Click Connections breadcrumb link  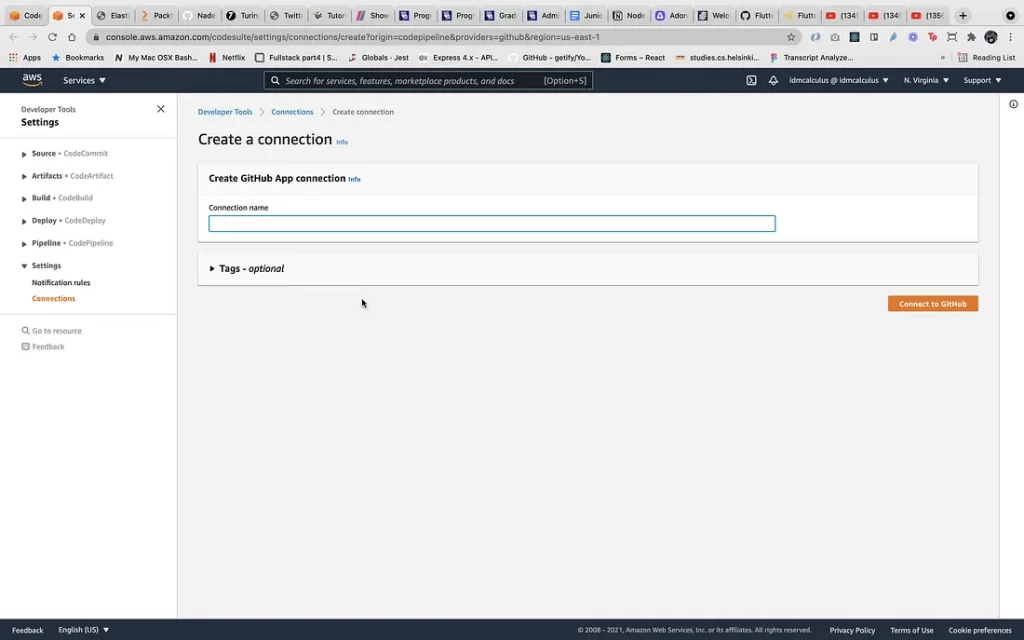292,112
